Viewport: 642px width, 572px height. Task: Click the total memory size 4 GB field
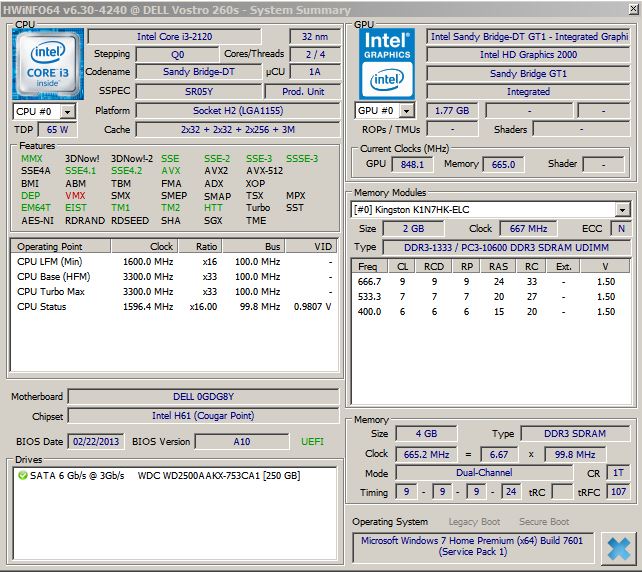point(426,434)
